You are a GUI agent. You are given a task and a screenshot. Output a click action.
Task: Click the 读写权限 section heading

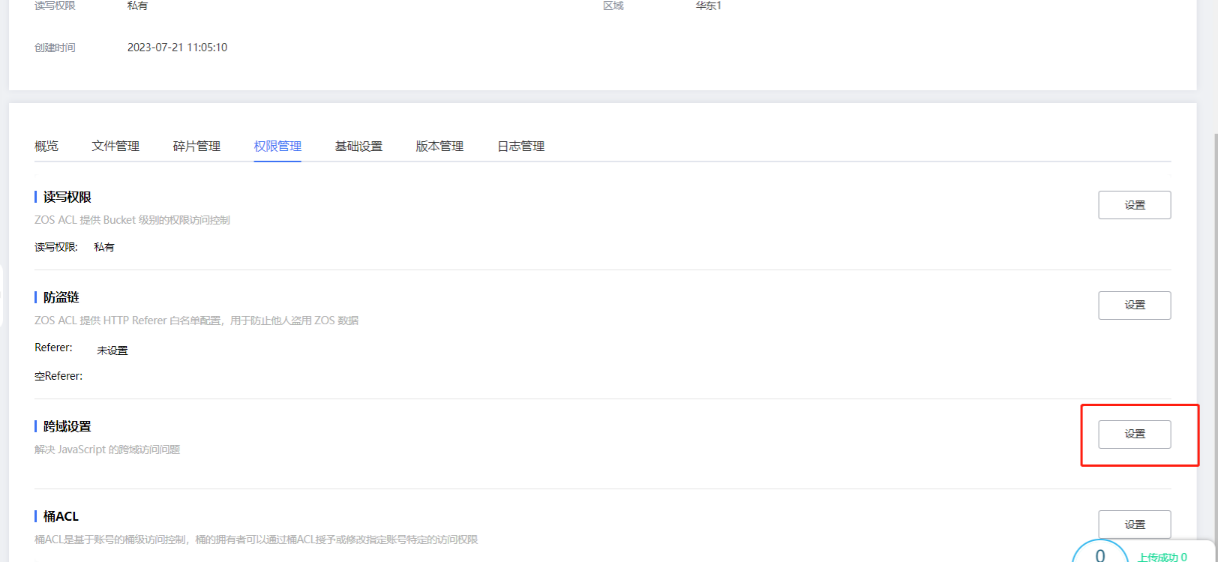[x=67, y=197]
